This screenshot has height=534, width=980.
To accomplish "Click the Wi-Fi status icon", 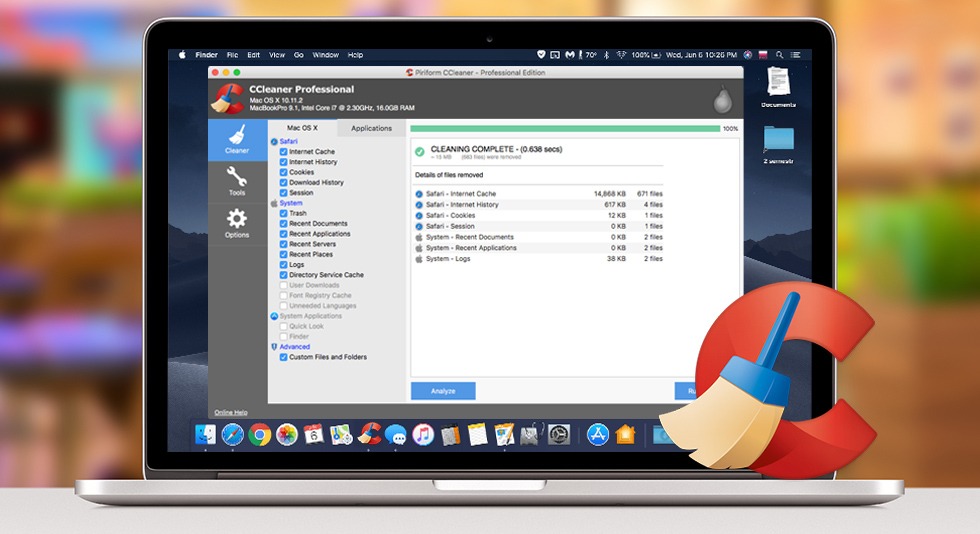I will 621,55.
